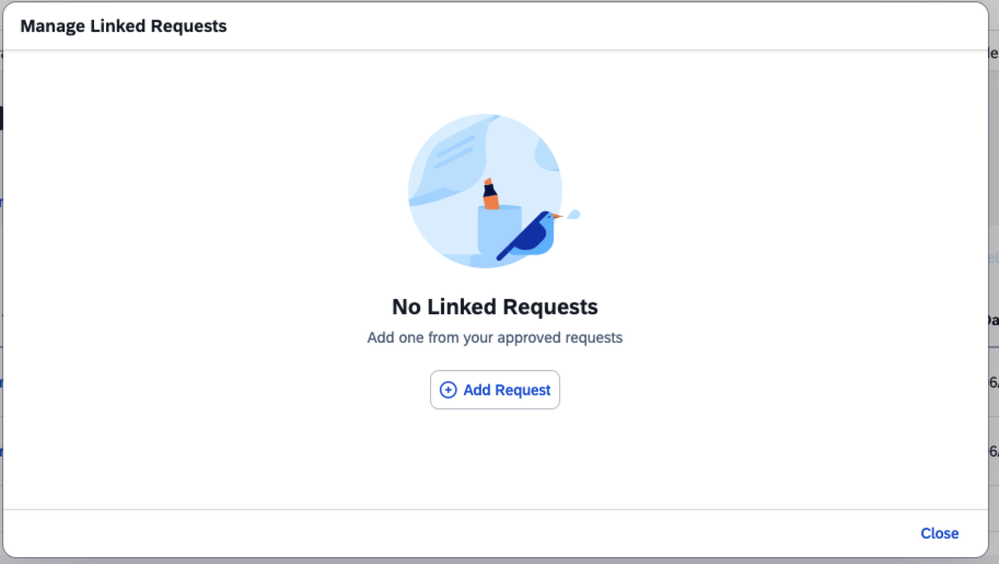Click the light blue cup in the illustration
The image size is (999, 564).
500,230
